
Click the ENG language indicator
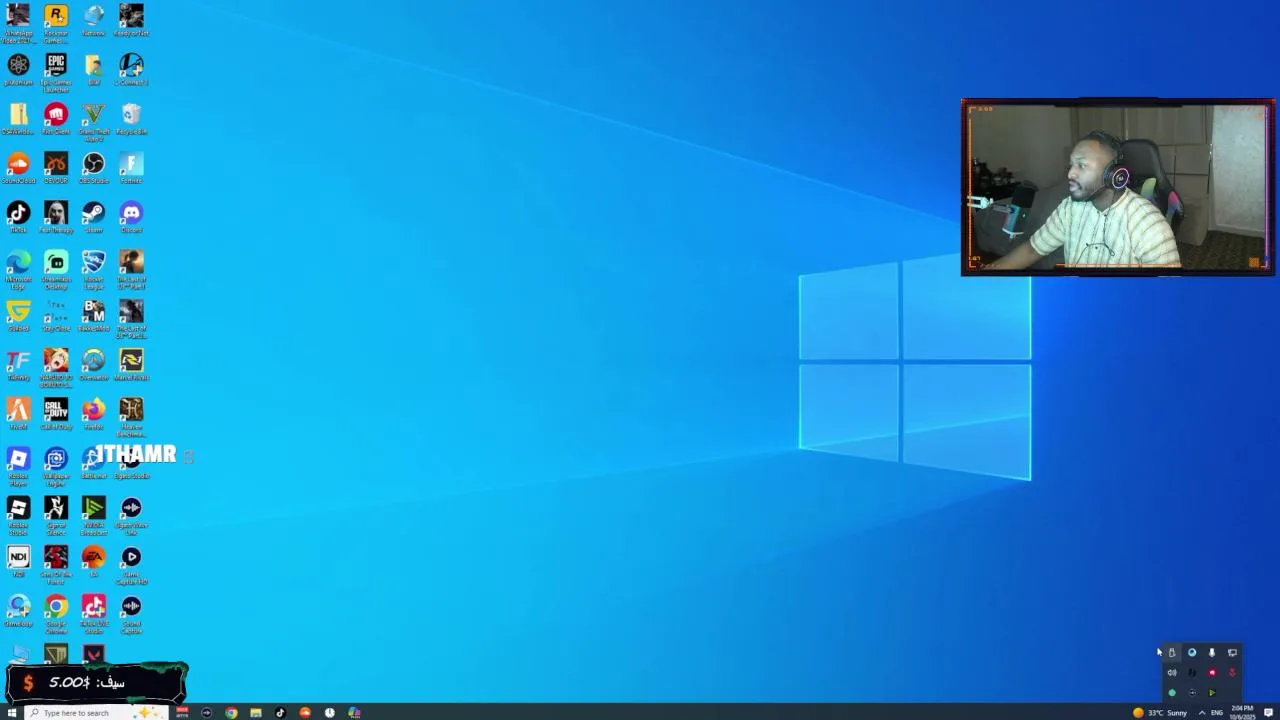coord(1217,712)
